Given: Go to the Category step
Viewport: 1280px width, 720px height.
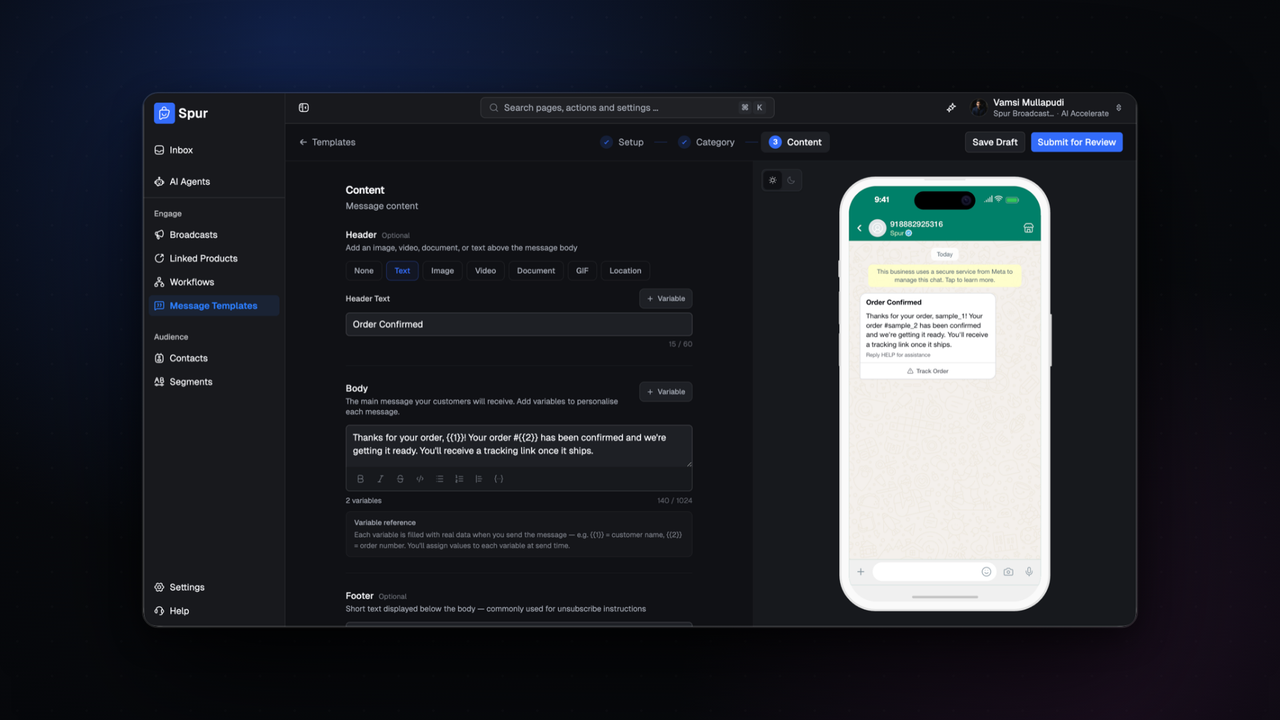Looking at the screenshot, I should pos(707,142).
